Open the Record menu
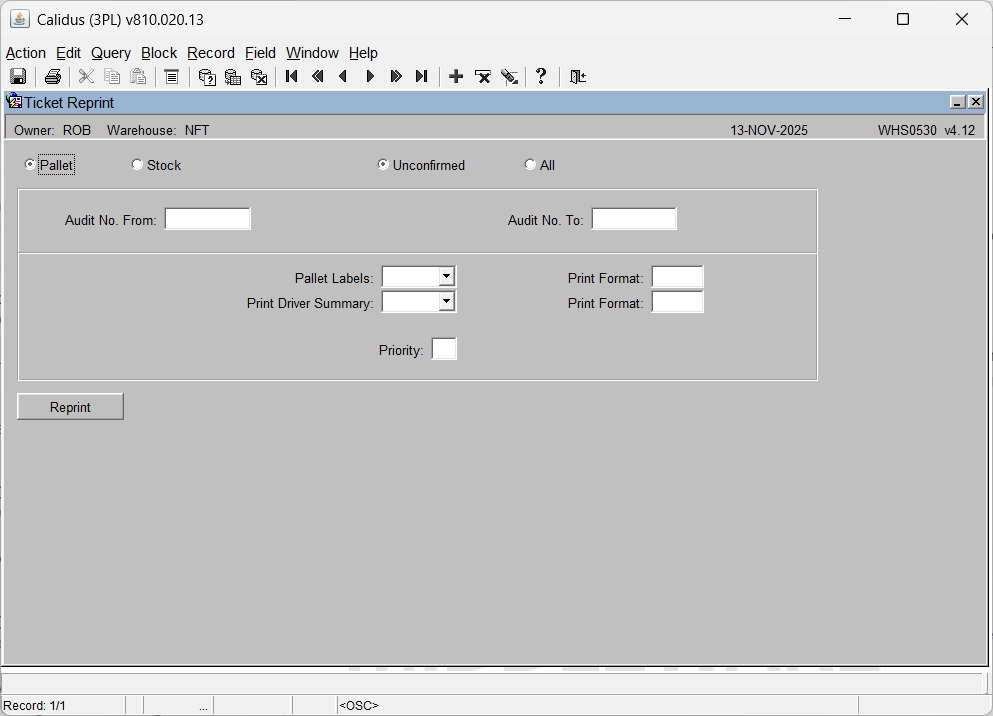The image size is (993, 716). point(210,53)
